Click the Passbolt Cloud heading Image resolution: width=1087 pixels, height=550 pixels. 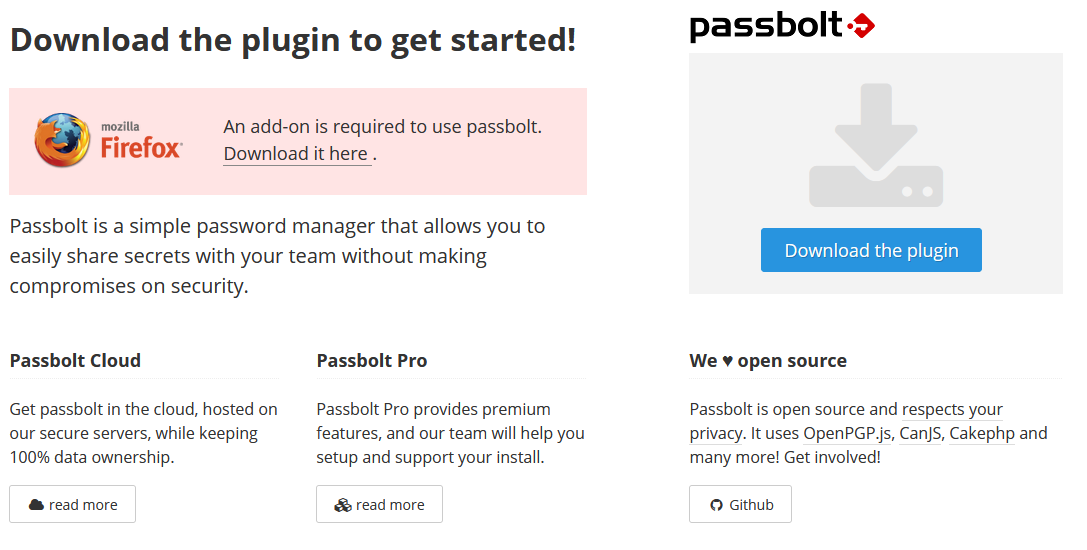point(75,360)
